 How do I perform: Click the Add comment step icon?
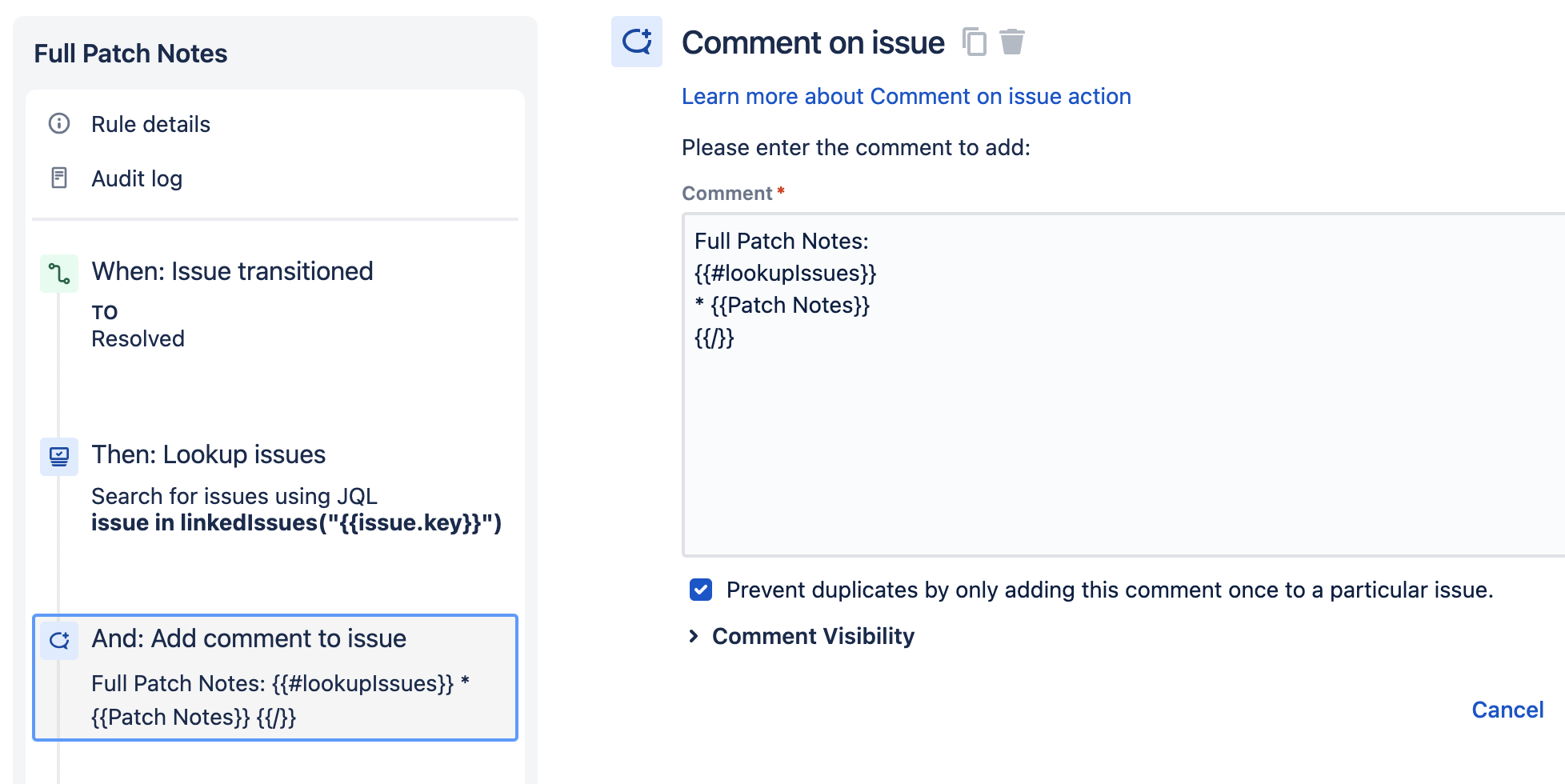[x=58, y=641]
